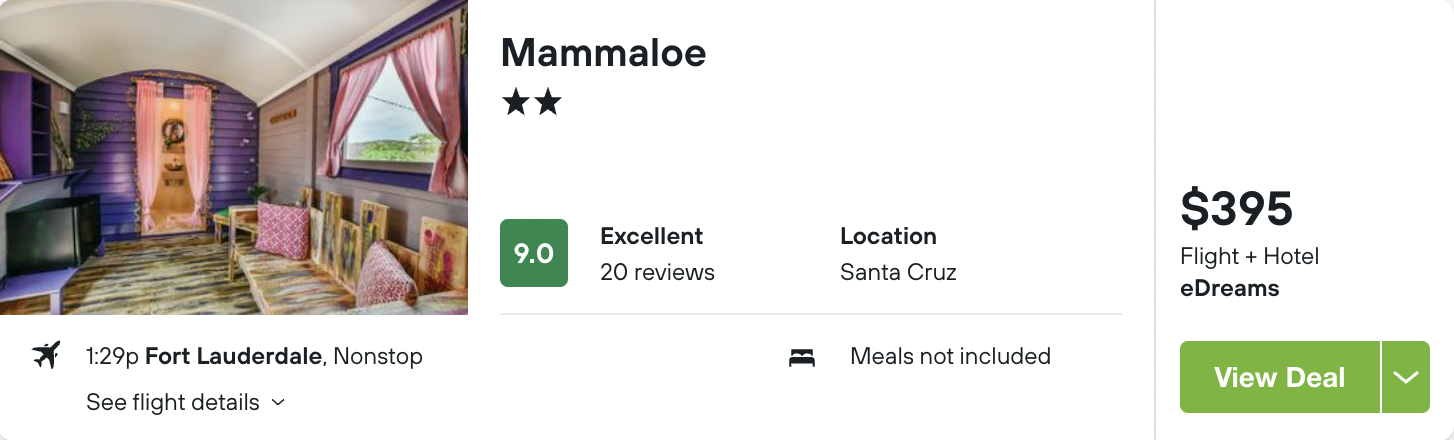Click the green View Deal button
The height and width of the screenshot is (440, 1454).
pos(1280,377)
